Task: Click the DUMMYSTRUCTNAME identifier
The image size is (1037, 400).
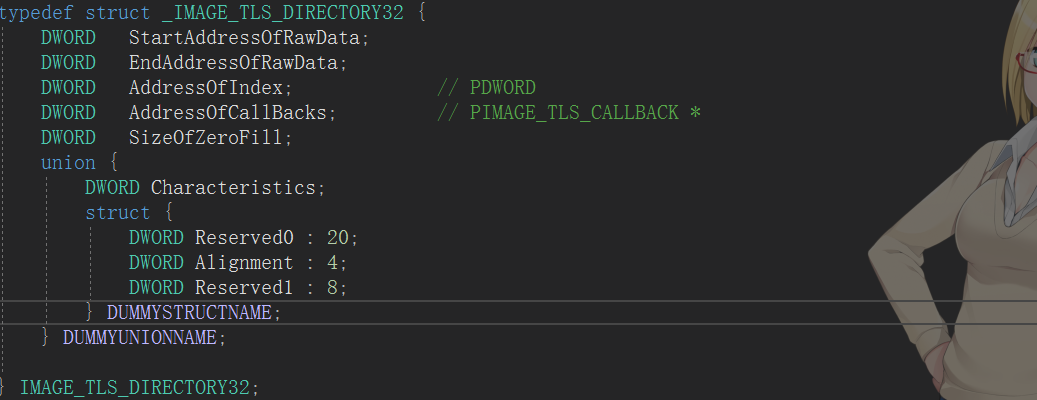Action: tap(189, 313)
